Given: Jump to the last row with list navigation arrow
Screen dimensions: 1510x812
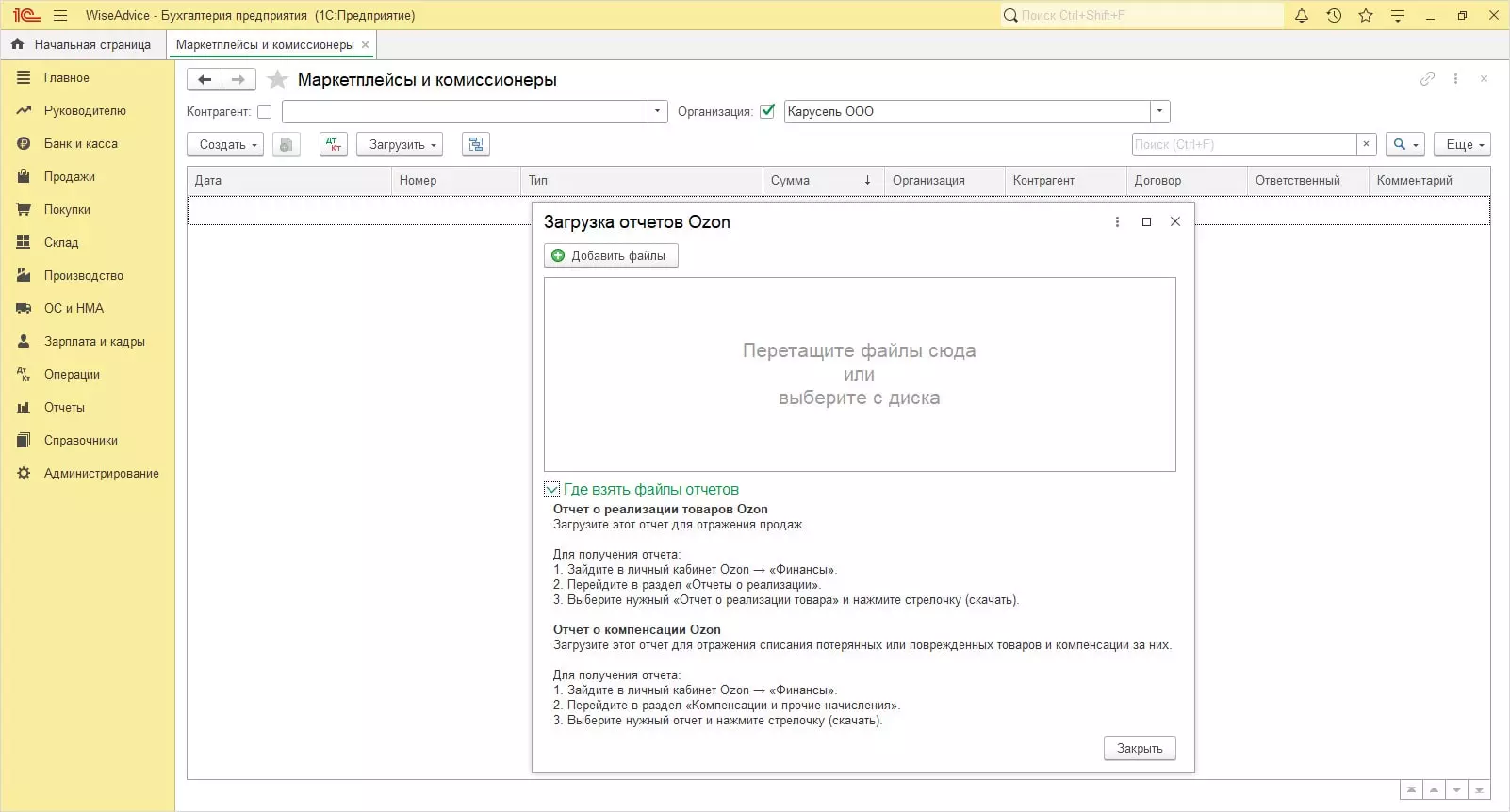Looking at the screenshot, I should (1480, 790).
